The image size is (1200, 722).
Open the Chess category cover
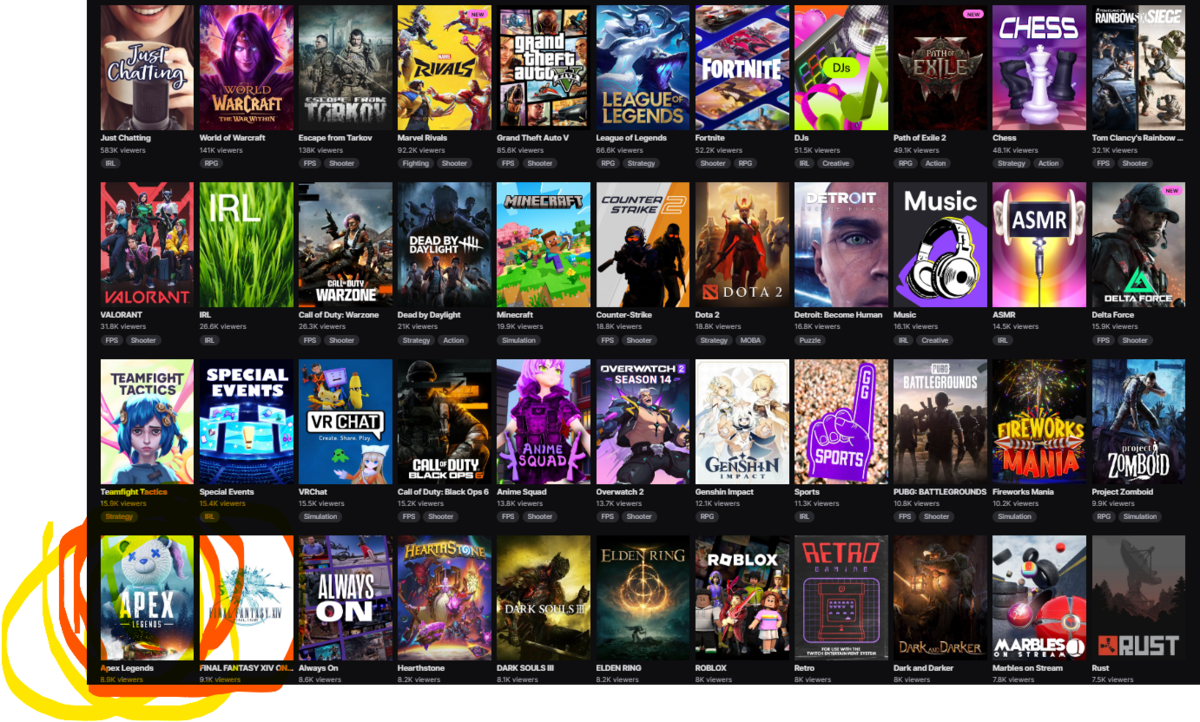(1039, 67)
